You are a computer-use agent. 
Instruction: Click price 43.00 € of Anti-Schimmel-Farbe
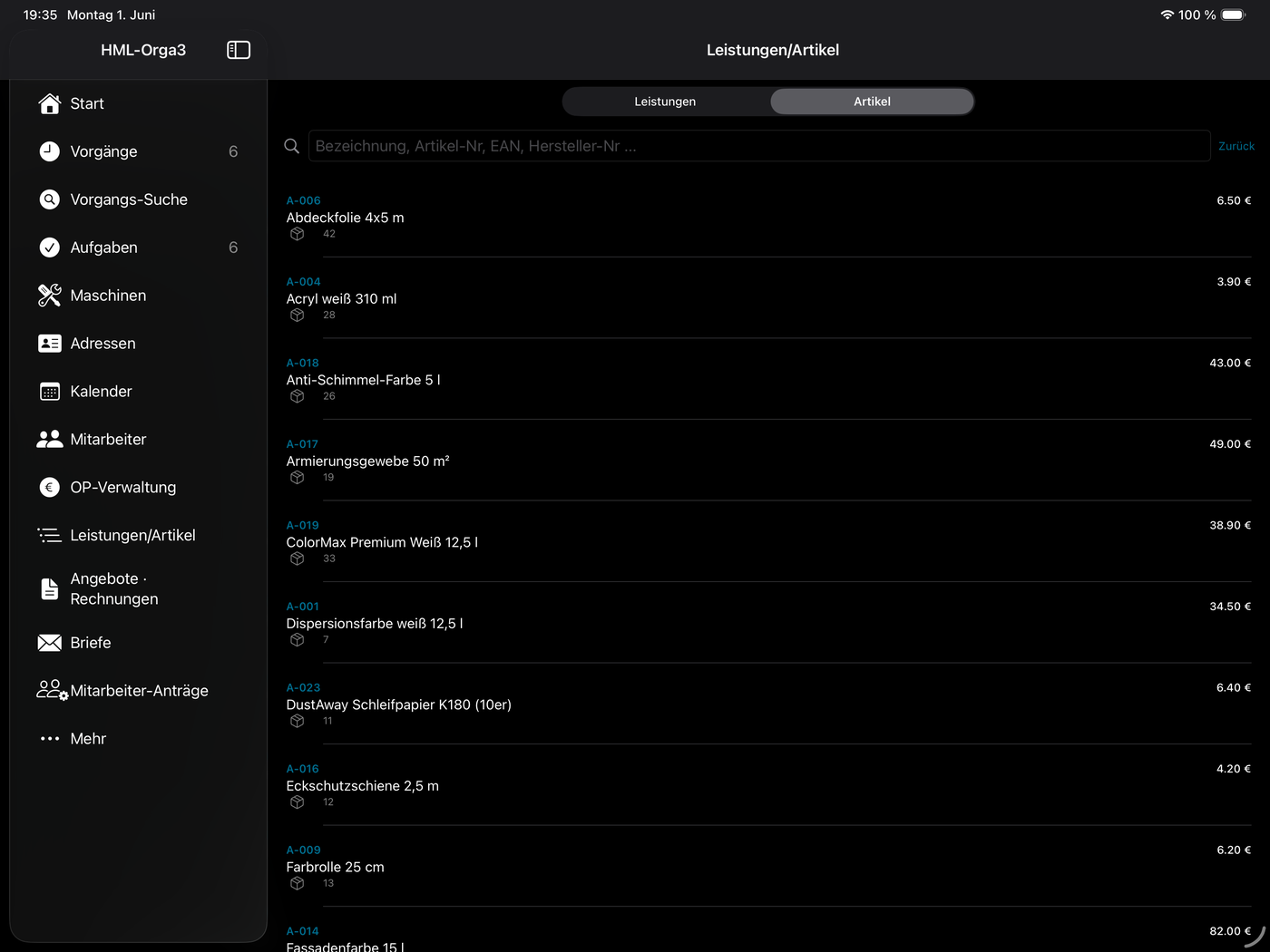point(1230,363)
